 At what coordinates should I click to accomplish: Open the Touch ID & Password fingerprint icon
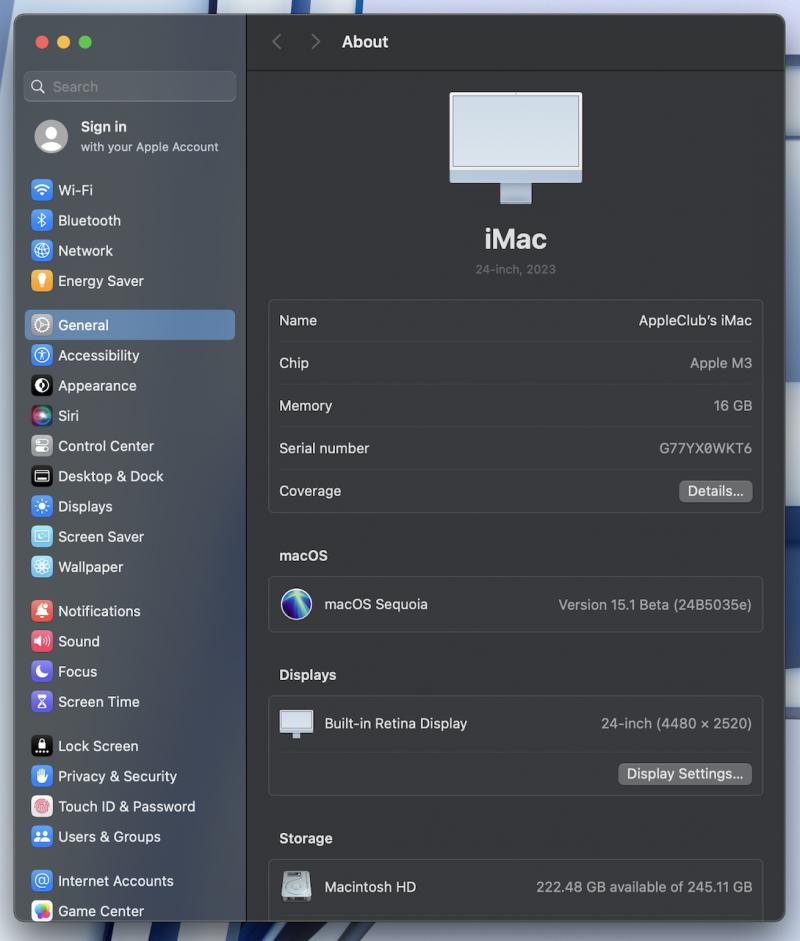pos(42,806)
